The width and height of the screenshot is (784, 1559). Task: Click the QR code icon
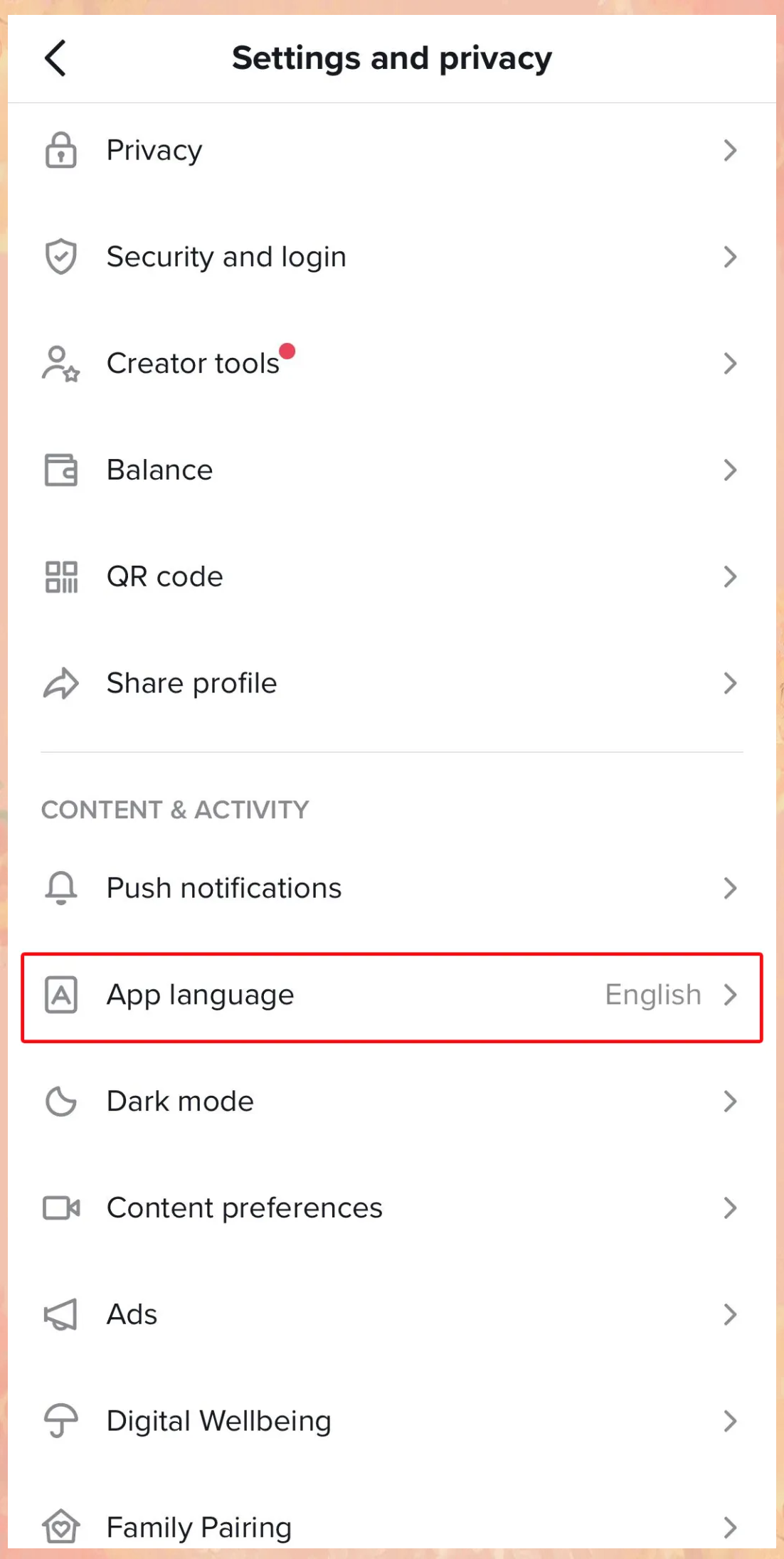pos(61,576)
